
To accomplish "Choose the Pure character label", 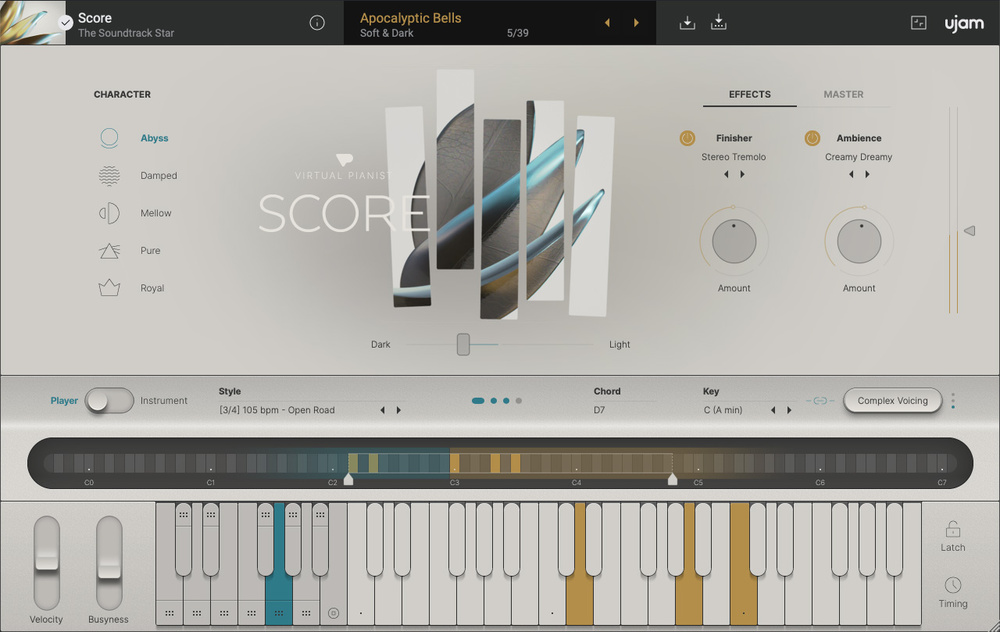I will pyautogui.click(x=151, y=251).
